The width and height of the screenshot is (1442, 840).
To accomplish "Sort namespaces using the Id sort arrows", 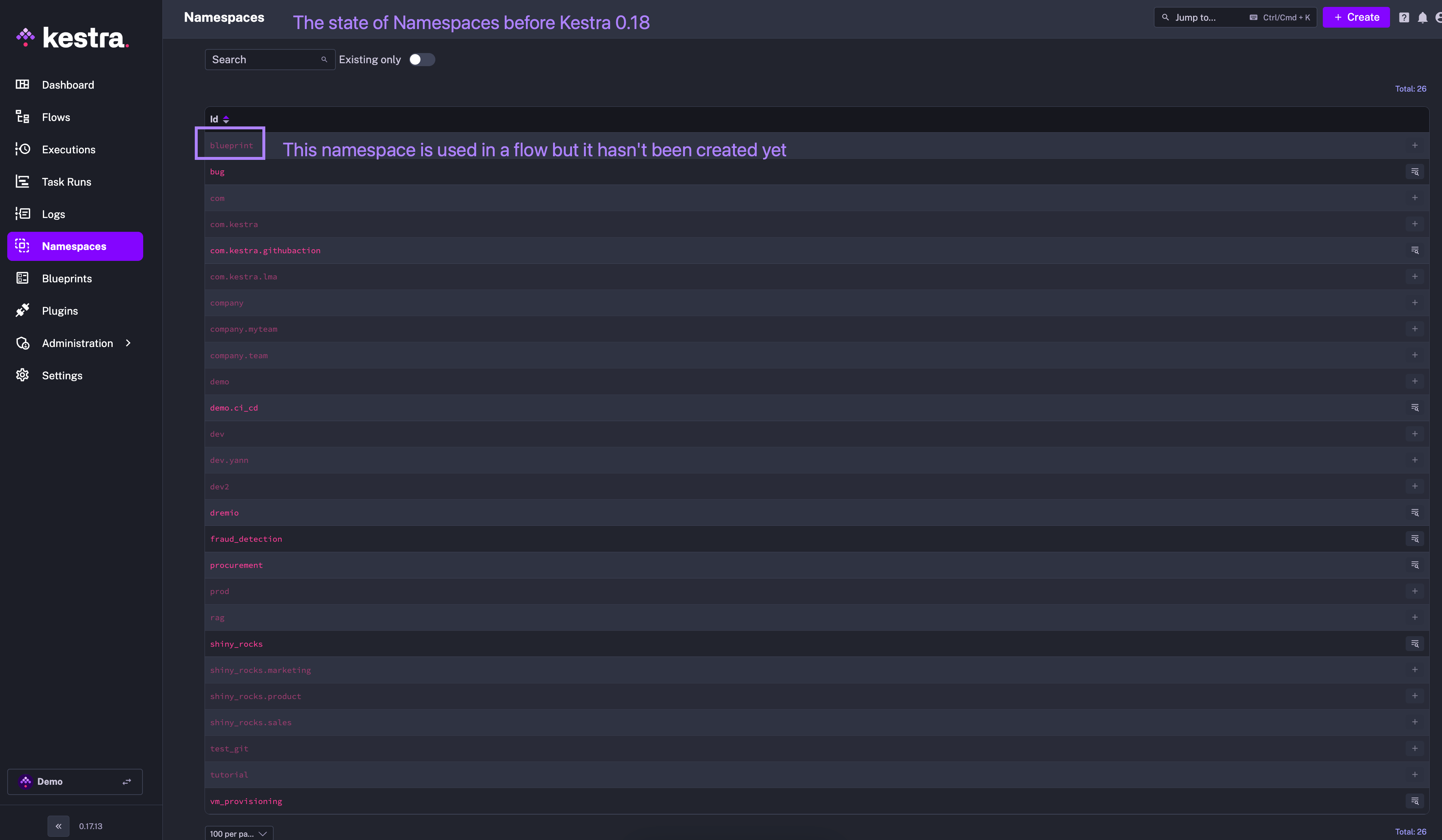I will [x=226, y=119].
